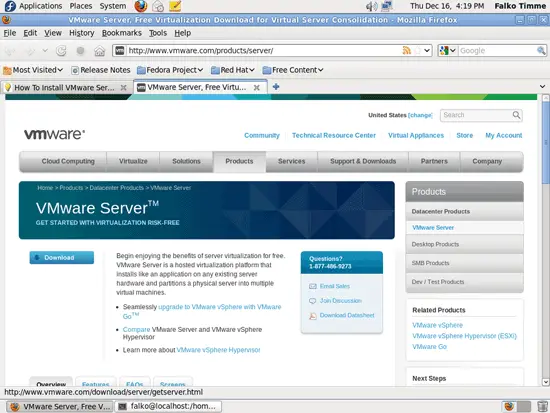Click the trash icon in bottom panel
Image resolution: width=550 pixels, height=413 pixels.
542,406
